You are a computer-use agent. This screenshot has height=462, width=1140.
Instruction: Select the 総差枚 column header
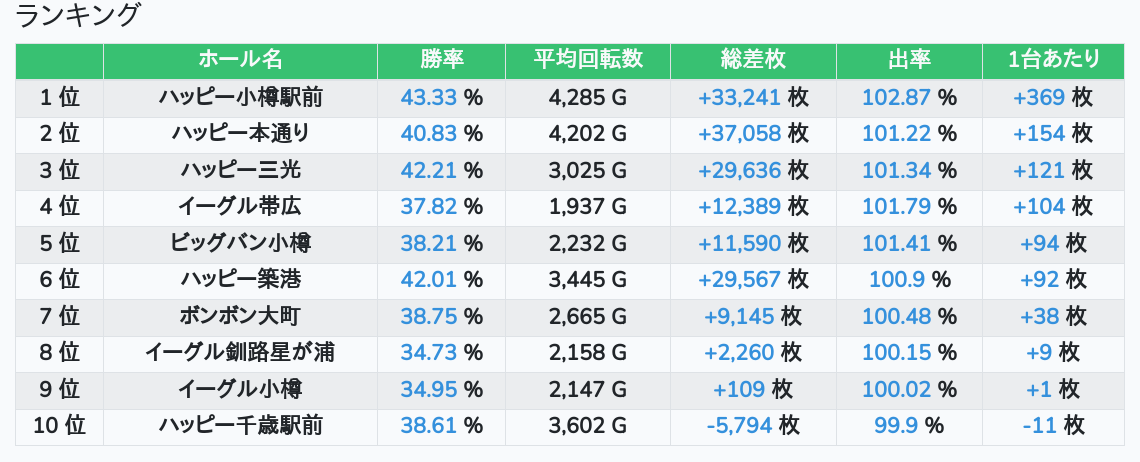click(752, 60)
